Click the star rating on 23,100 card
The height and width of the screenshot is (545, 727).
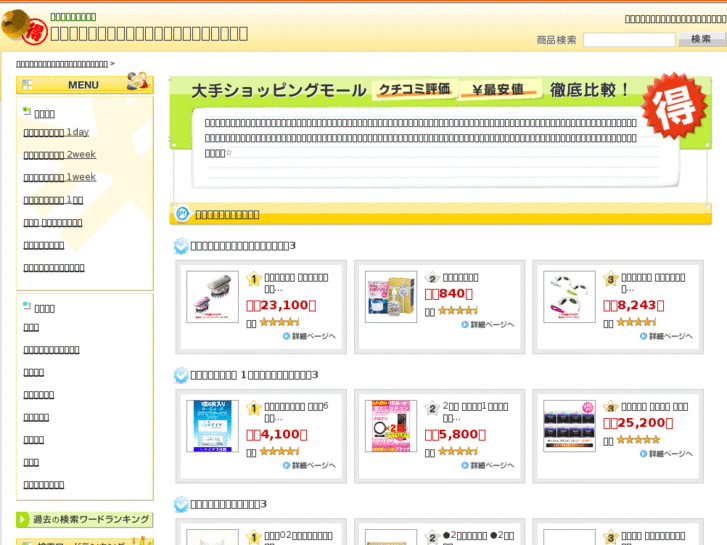280,322
